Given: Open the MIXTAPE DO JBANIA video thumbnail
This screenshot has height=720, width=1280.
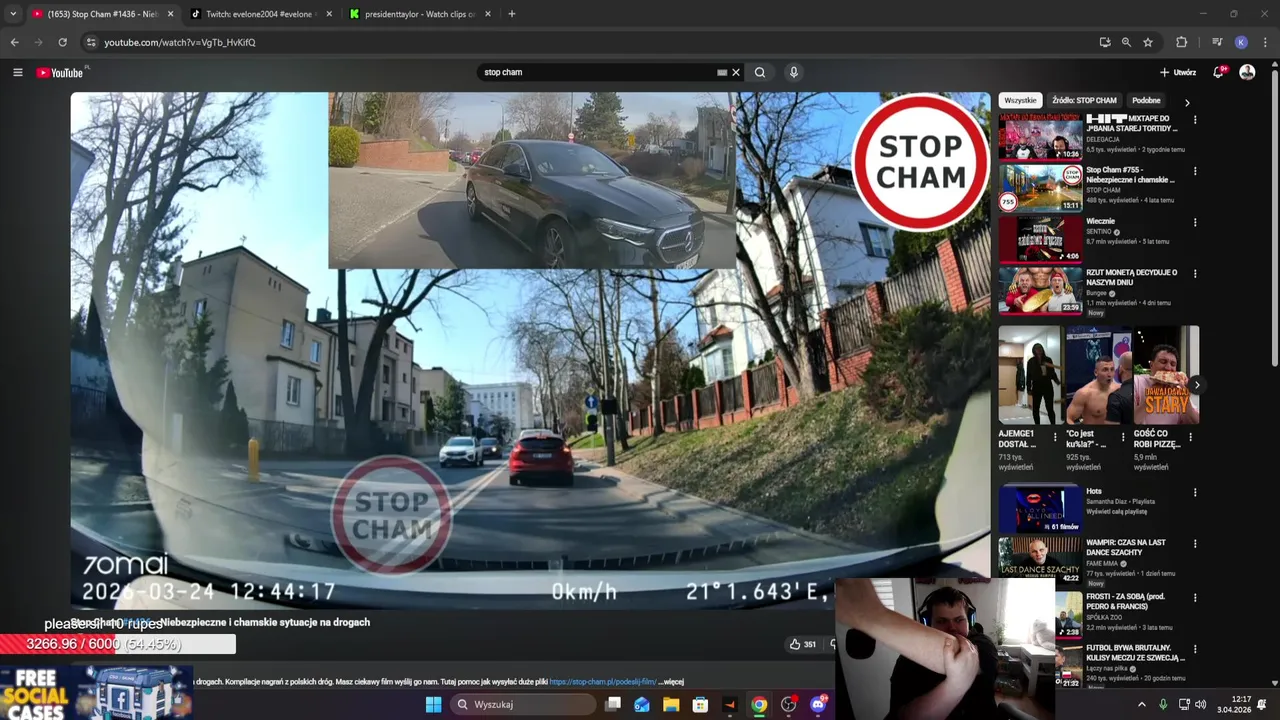Looking at the screenshot, I should (x=1040, y=136).
